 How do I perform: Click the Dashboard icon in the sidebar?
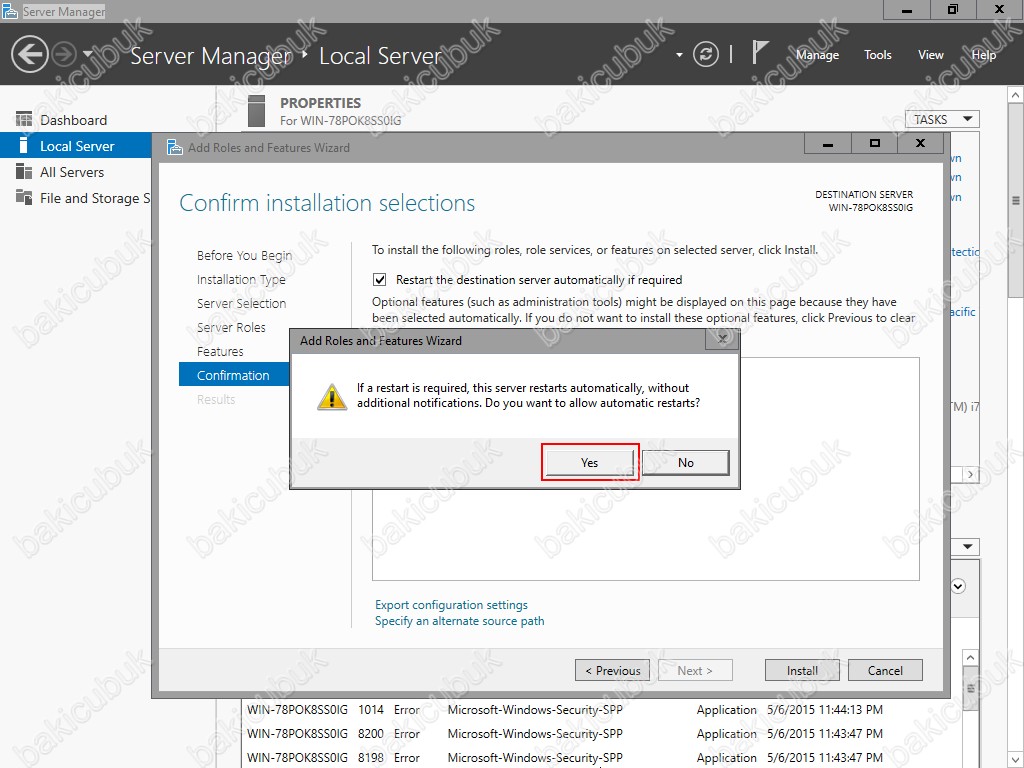24,120
